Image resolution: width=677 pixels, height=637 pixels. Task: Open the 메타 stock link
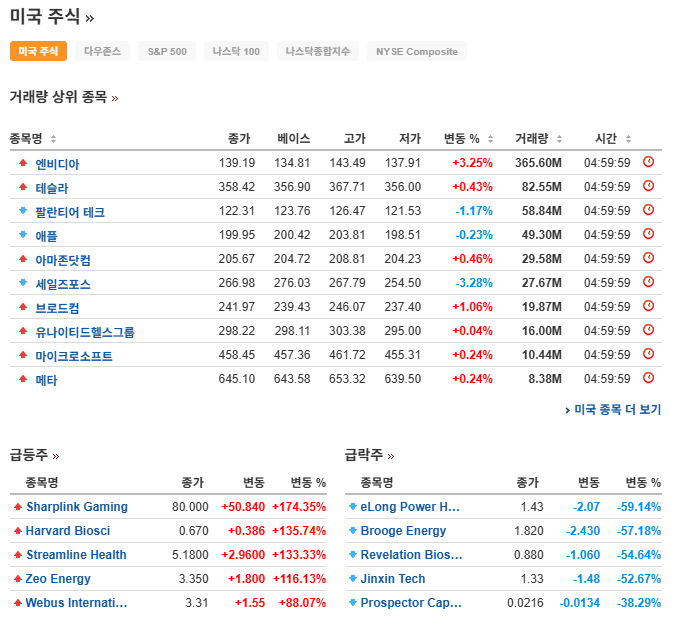pos(46,380)
